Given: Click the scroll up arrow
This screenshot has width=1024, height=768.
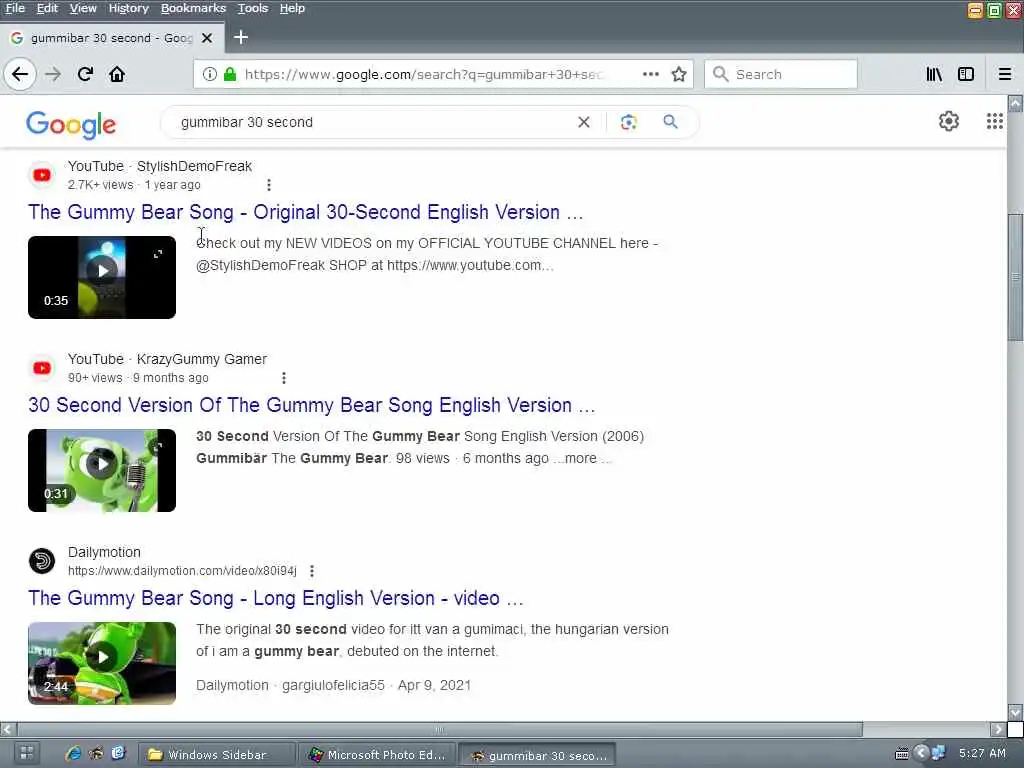Looking at the screenshot, I should (x=1015, y=103).
